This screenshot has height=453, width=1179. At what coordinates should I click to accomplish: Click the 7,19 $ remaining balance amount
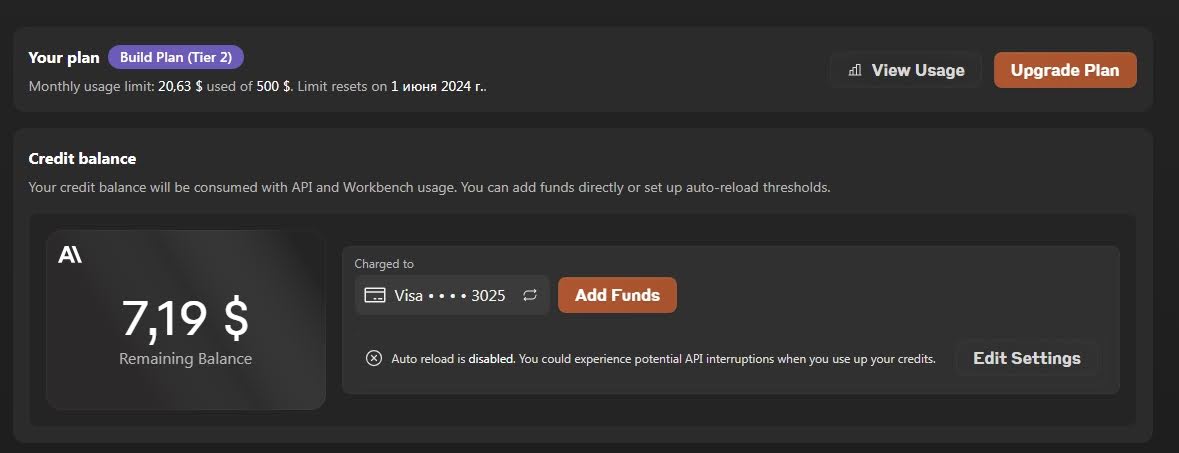(x=185, y=318)
